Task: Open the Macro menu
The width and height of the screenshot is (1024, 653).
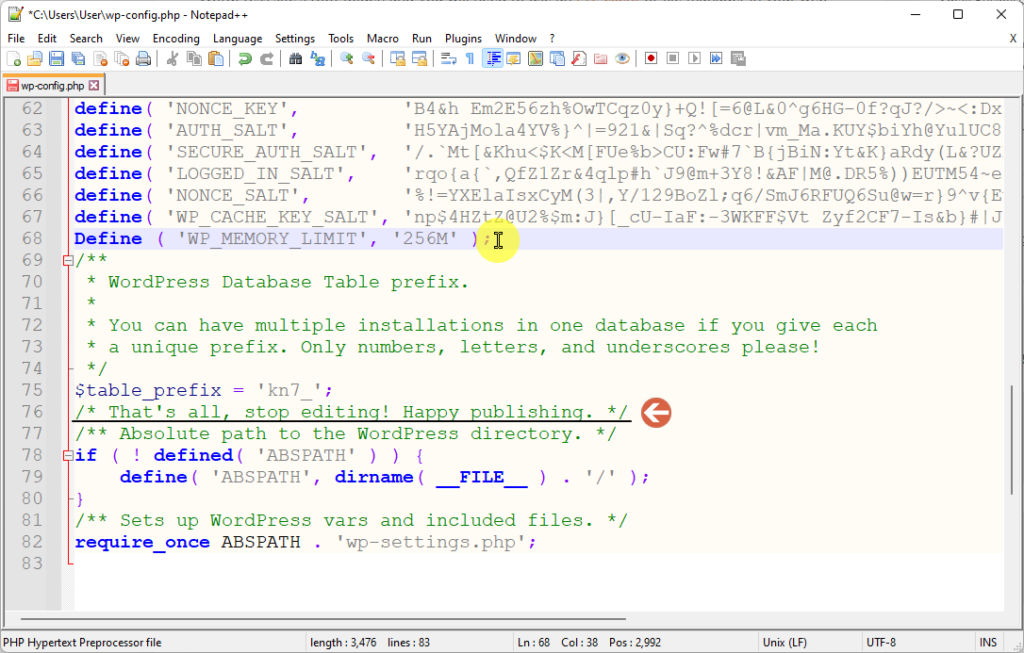Action: tap(382, 39)
